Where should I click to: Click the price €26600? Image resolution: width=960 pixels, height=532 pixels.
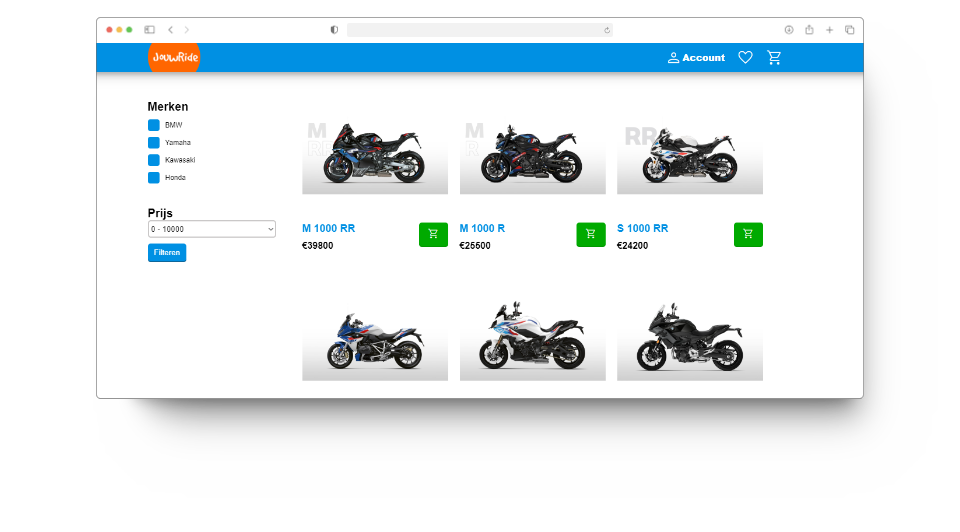click(x=475, y=245)
